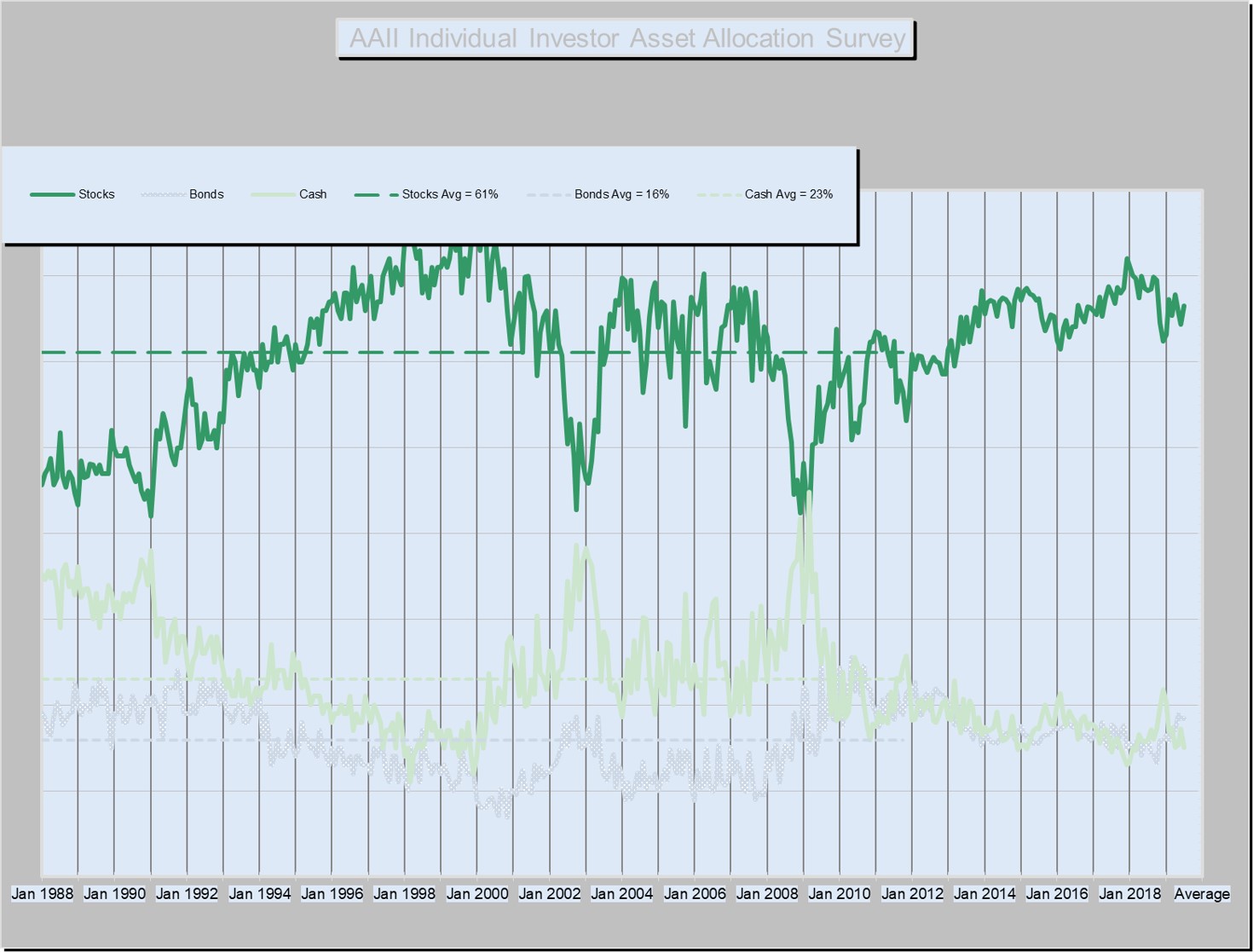
Task: Select the Jan 2012 axis label
Action: [x=912, y=894]
